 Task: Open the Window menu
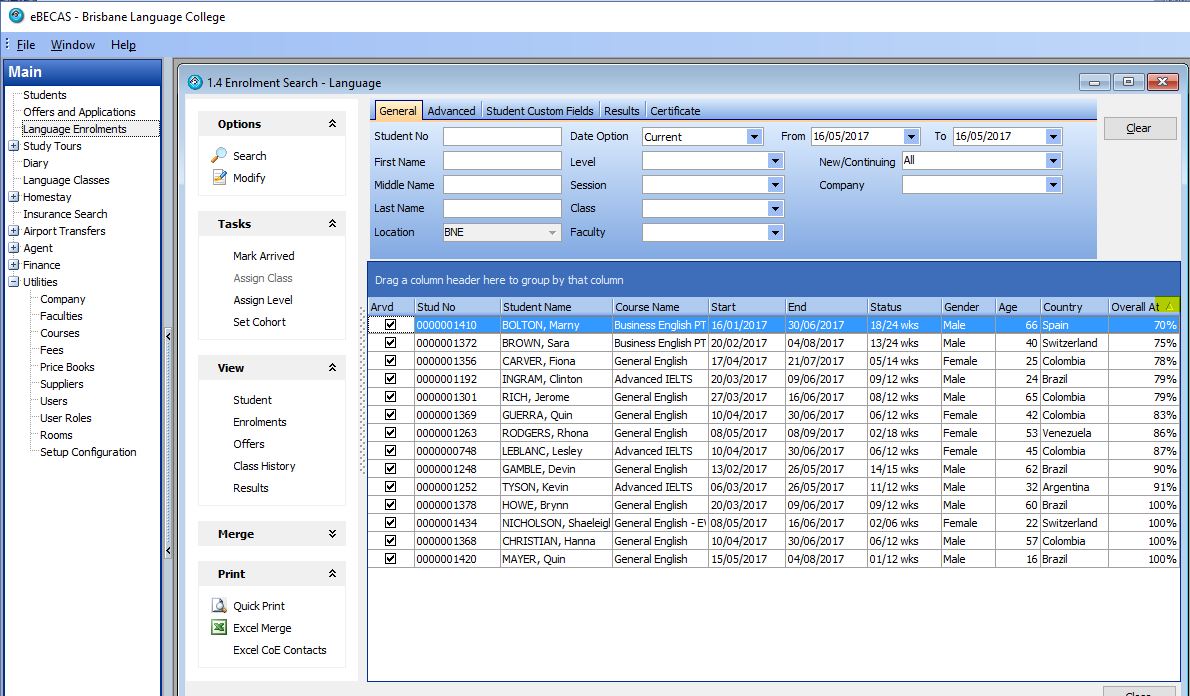click(x=73, y=45)
